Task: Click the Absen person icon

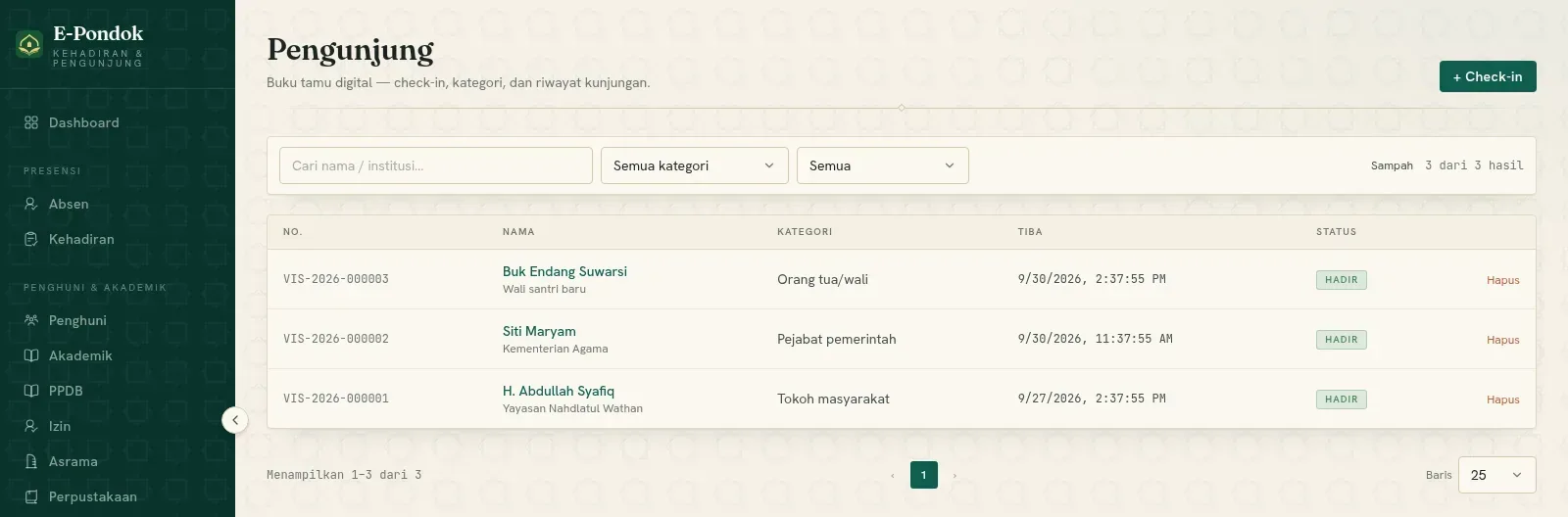Action: tap(31, 204)
